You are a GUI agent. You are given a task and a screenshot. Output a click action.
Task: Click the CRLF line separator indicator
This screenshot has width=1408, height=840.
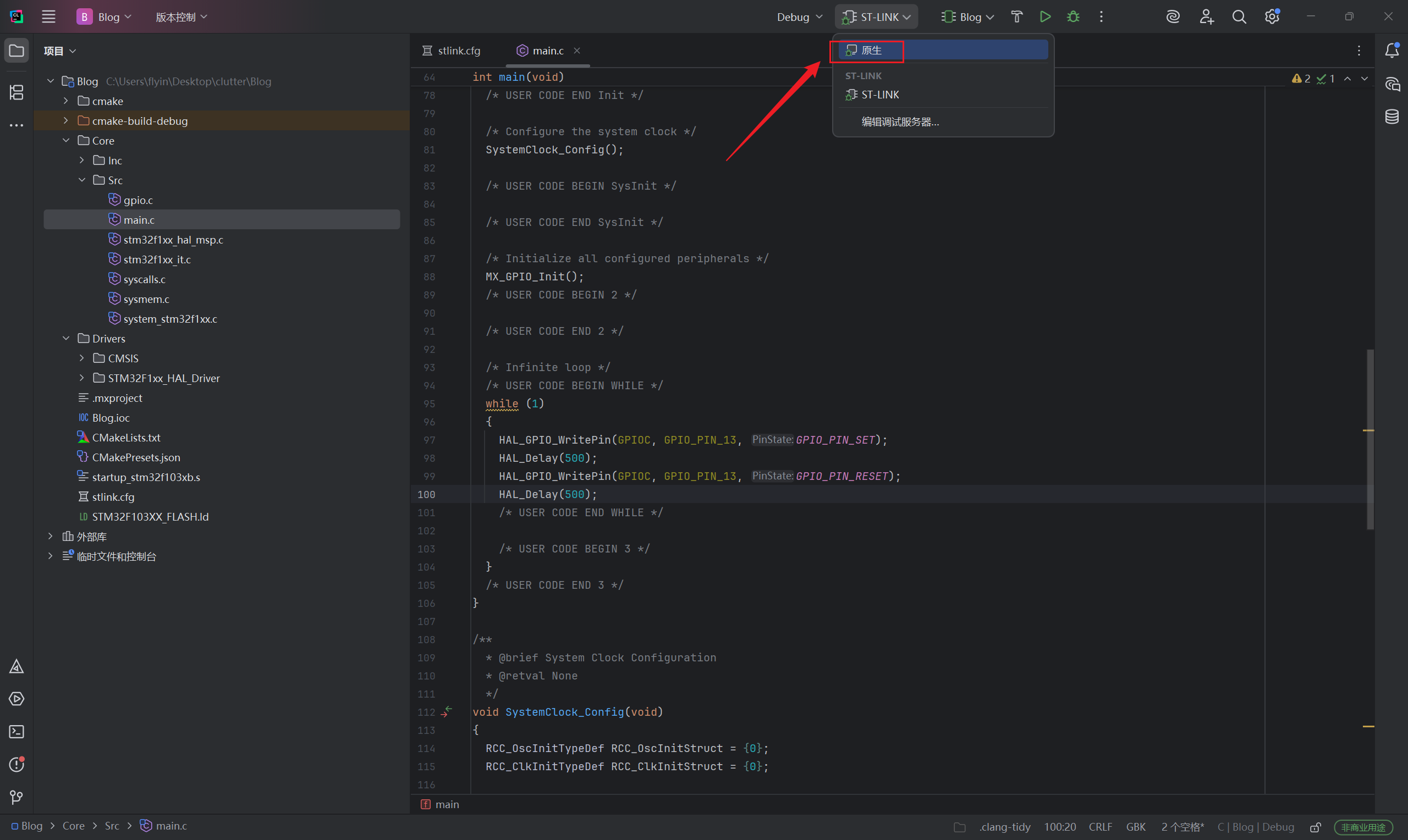[x=1100, y=827]
